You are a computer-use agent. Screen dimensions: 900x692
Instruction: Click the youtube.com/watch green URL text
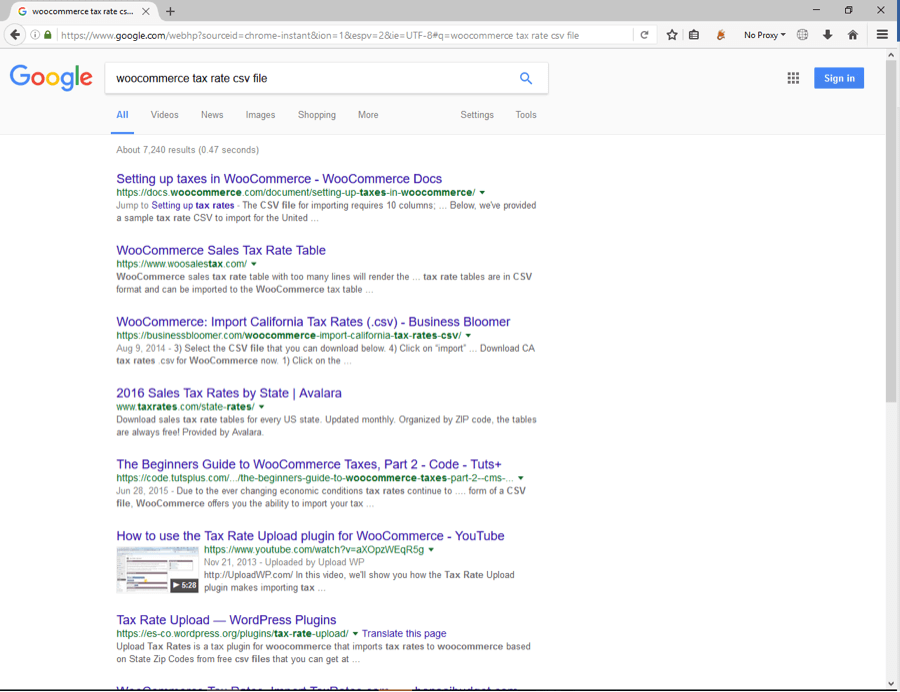[314, 550]
